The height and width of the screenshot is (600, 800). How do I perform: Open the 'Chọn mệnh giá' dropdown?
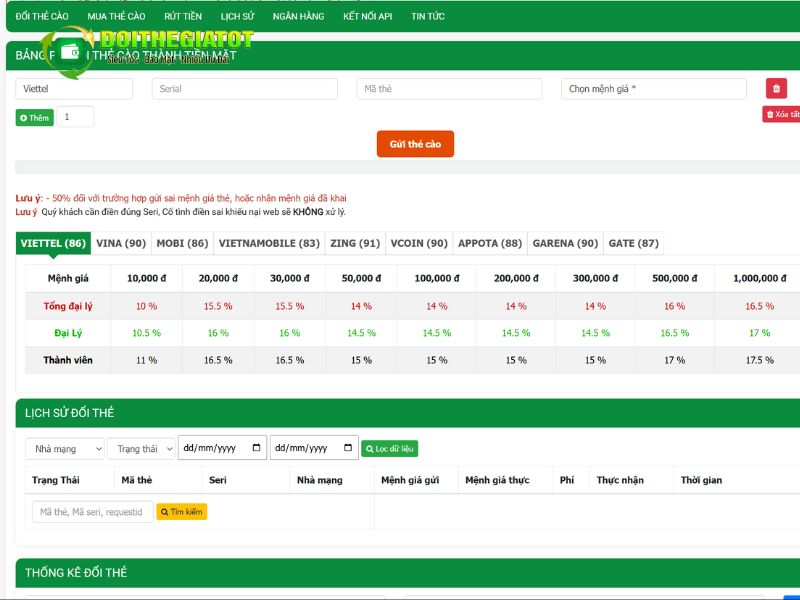[x=654, y=89]
